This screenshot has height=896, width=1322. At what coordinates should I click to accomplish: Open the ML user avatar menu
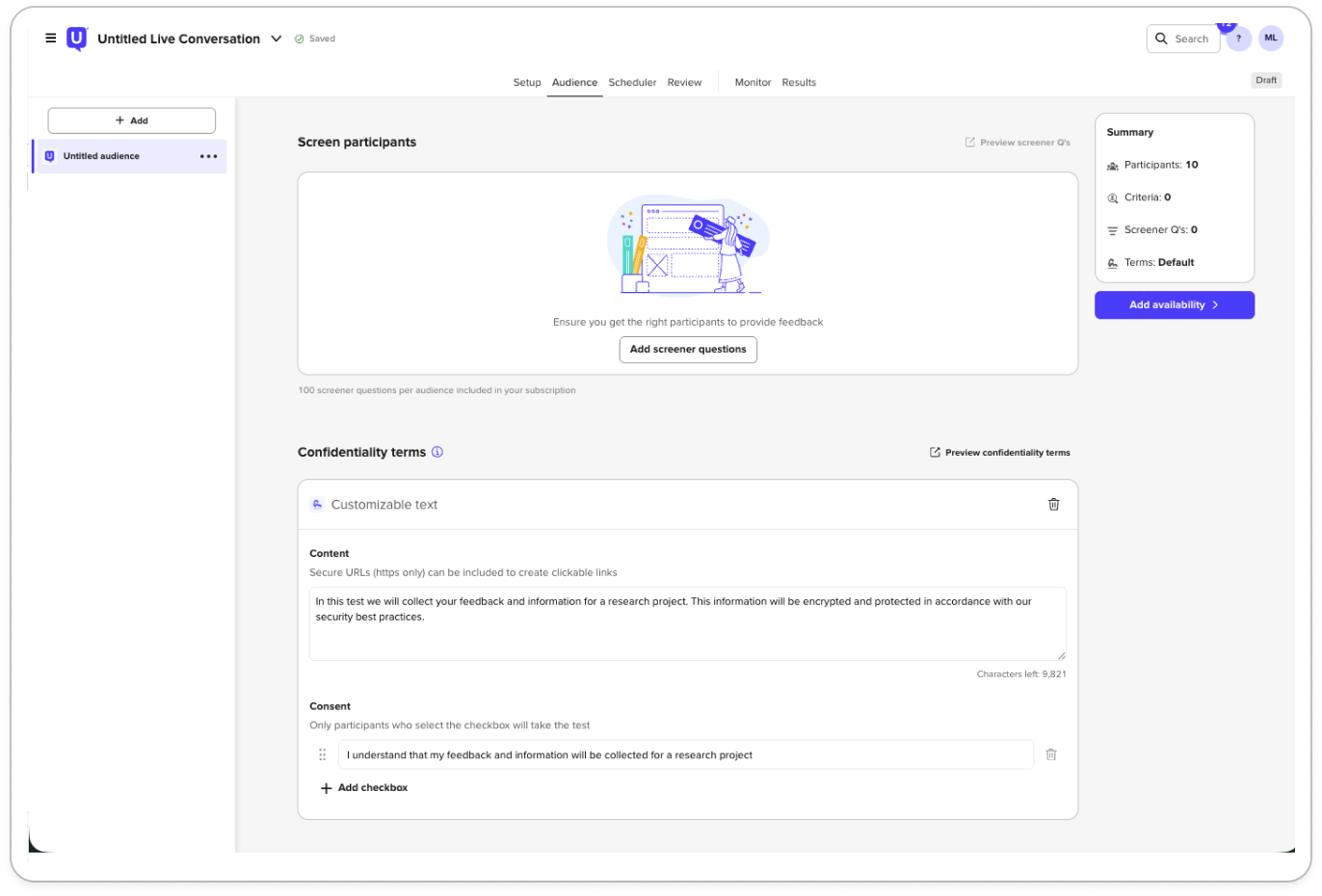pyautogui.click(x=1271, y=39)
